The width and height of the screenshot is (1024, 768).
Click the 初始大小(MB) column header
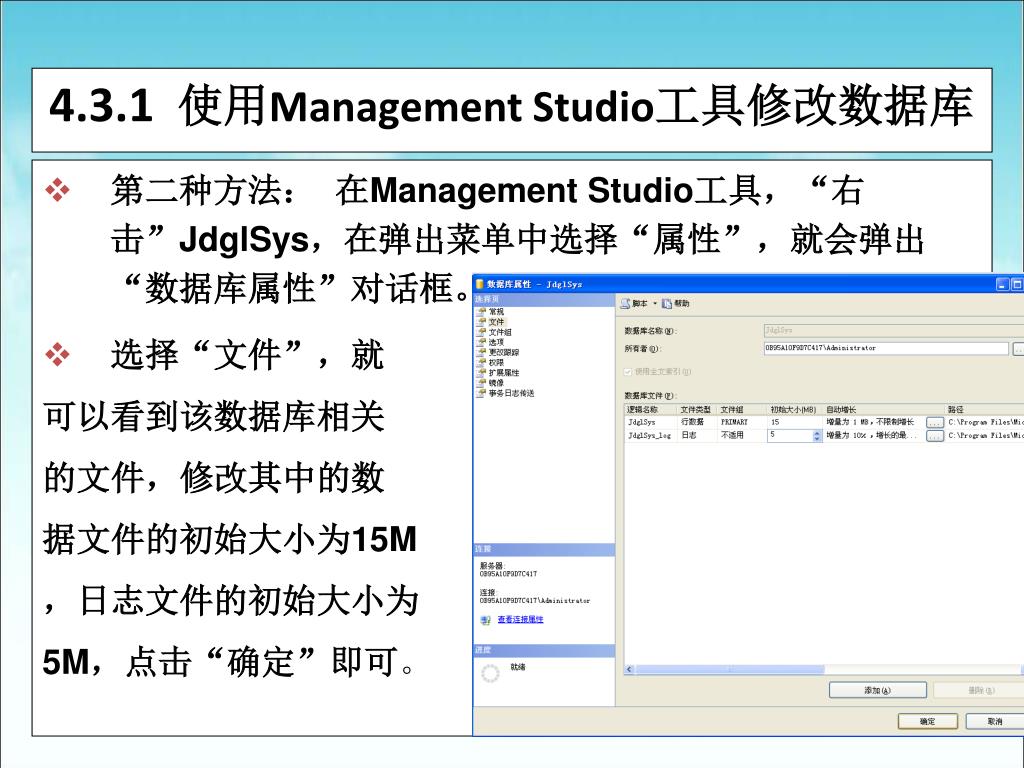pos(793,409)
